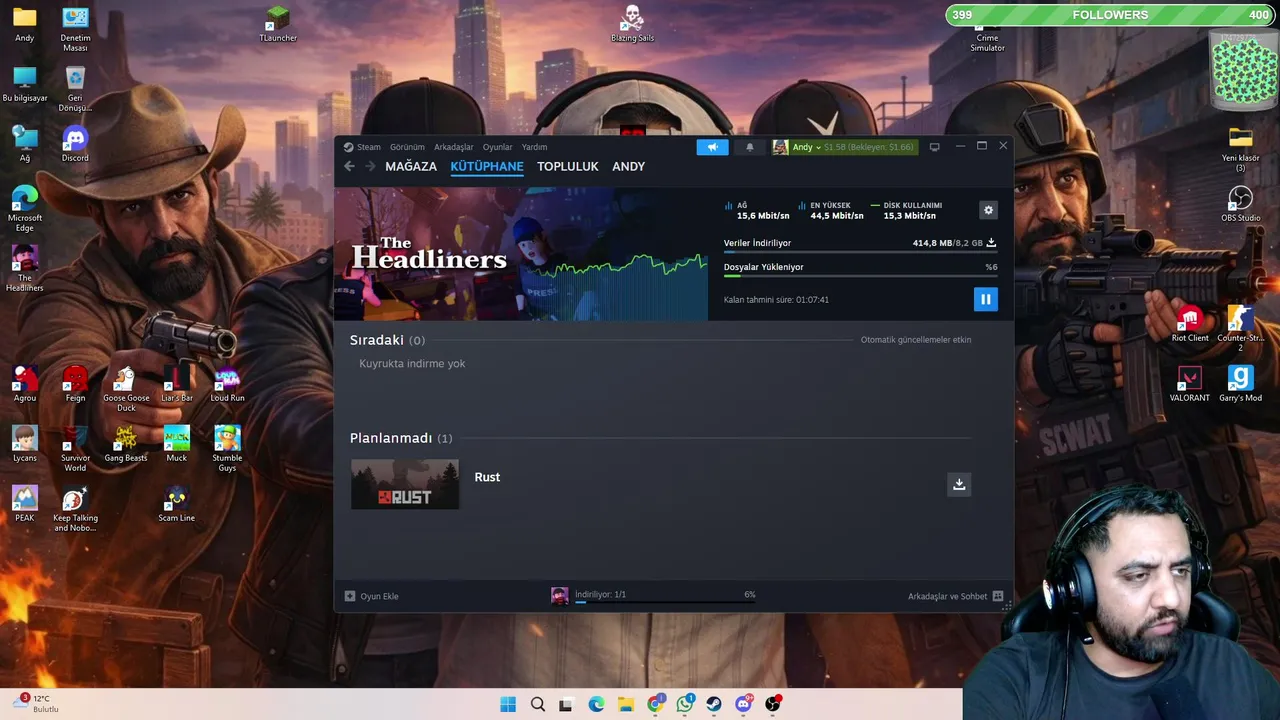Open VALORANT desktop icon
The height and width of the screenshot is (720, 1280).
click(x=1190, y=383)
